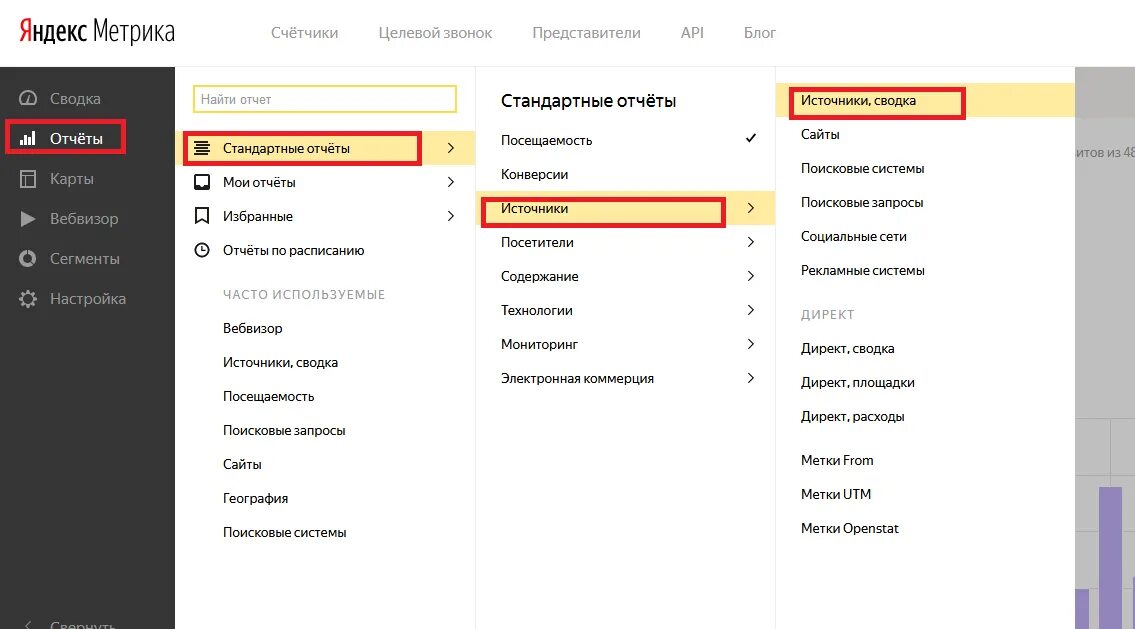Image resolution: width=1135 pixels, height=629 pixels.
Task: Open the Целевой звонок top link
Action: [435, 33]
